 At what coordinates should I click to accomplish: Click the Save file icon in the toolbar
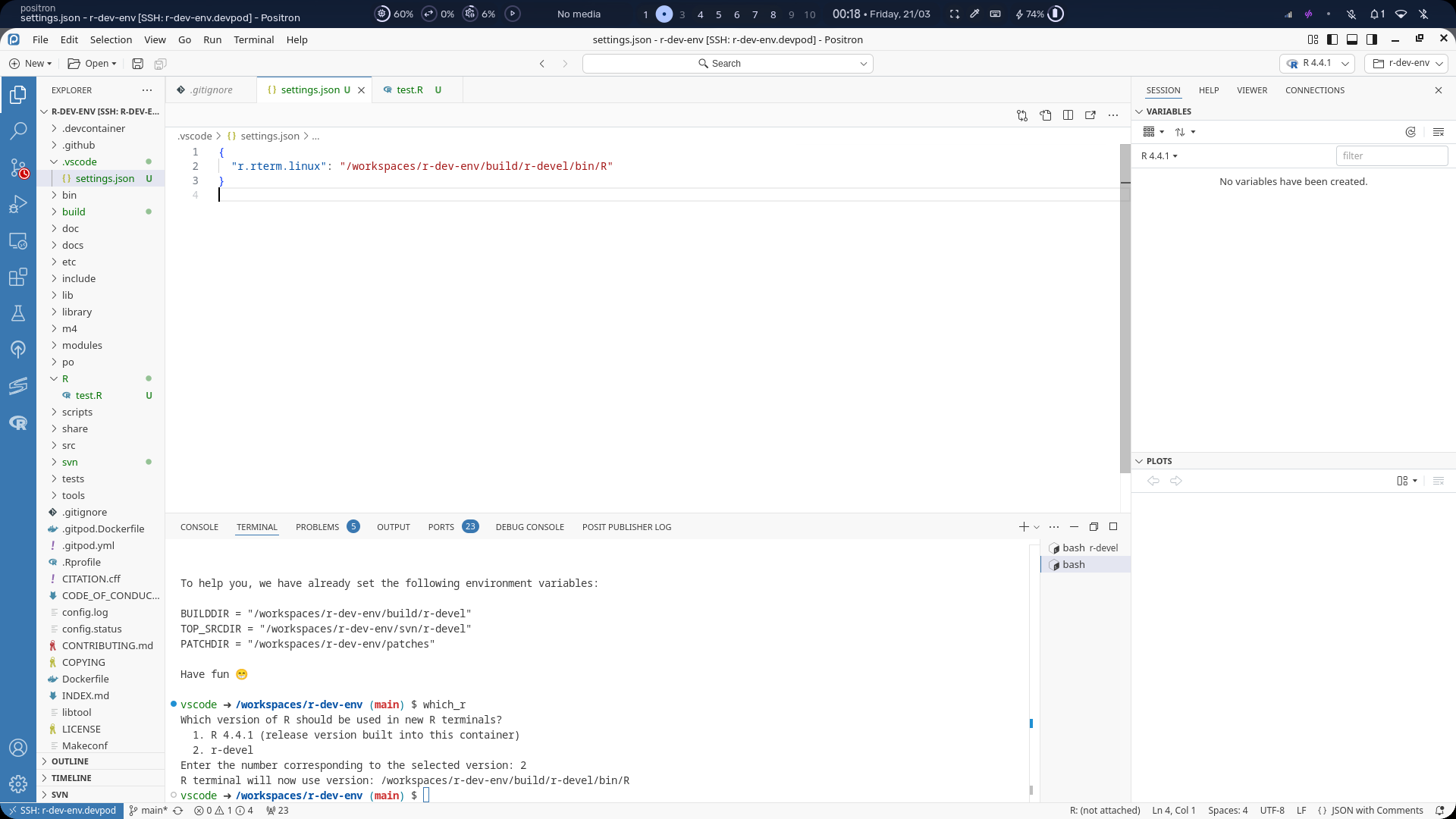pyautogui.click(x=137, y=64)
